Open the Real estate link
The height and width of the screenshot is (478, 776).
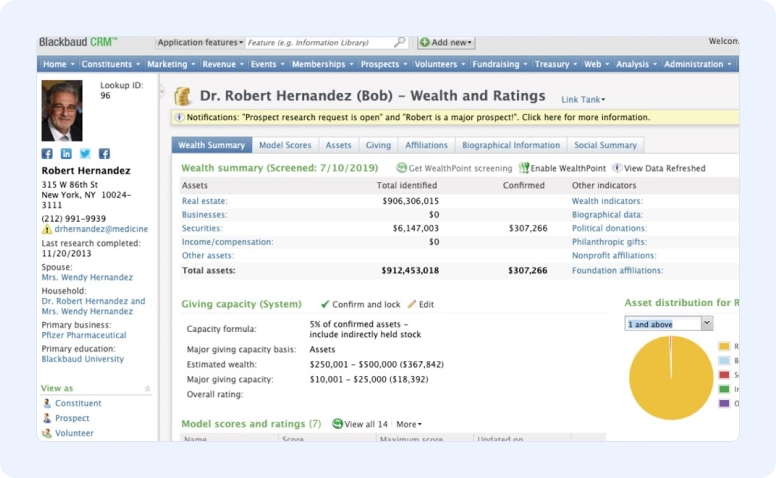[204, 201]
